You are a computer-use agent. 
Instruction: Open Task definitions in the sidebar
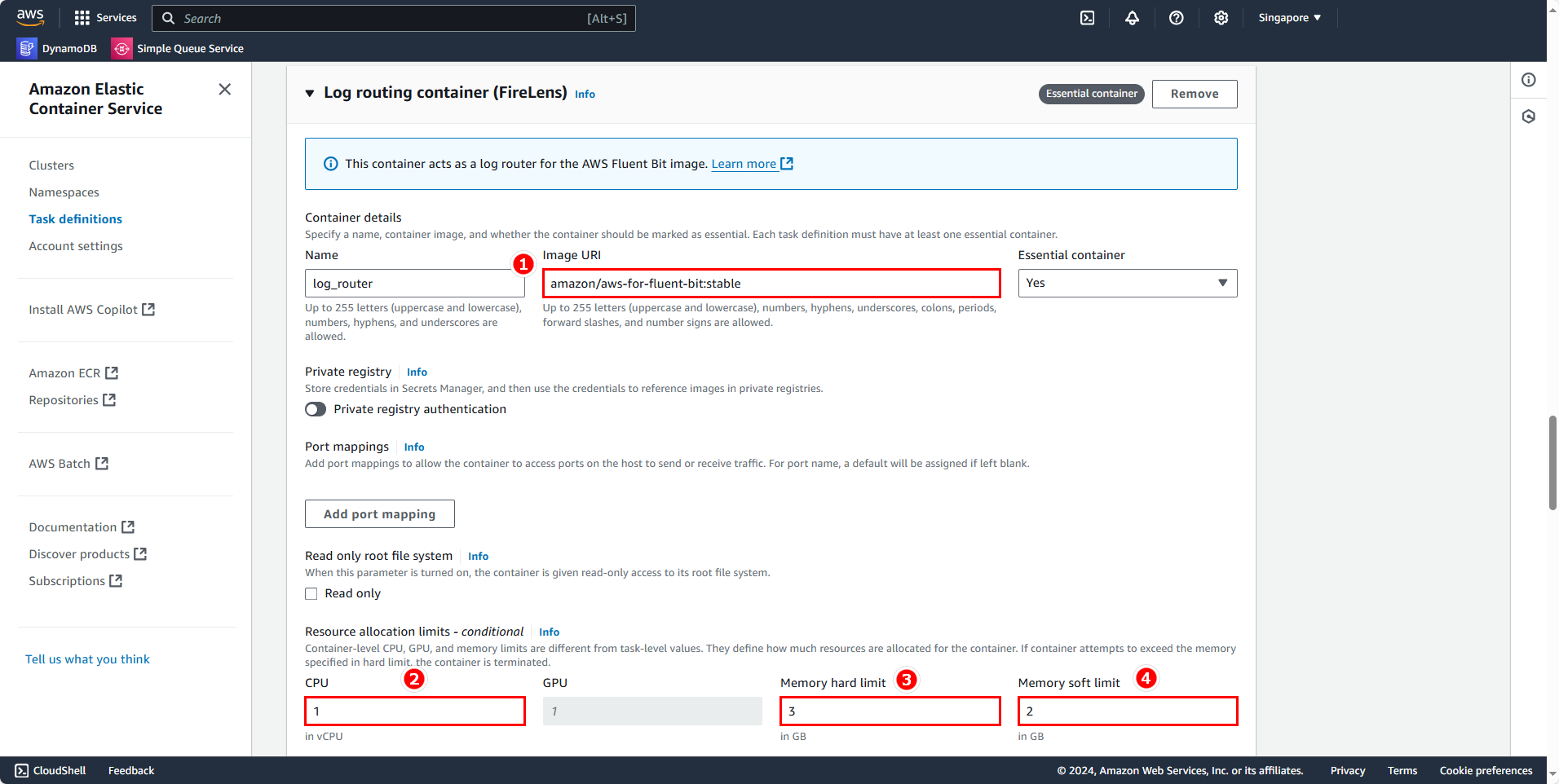click(x=75, y=219)
